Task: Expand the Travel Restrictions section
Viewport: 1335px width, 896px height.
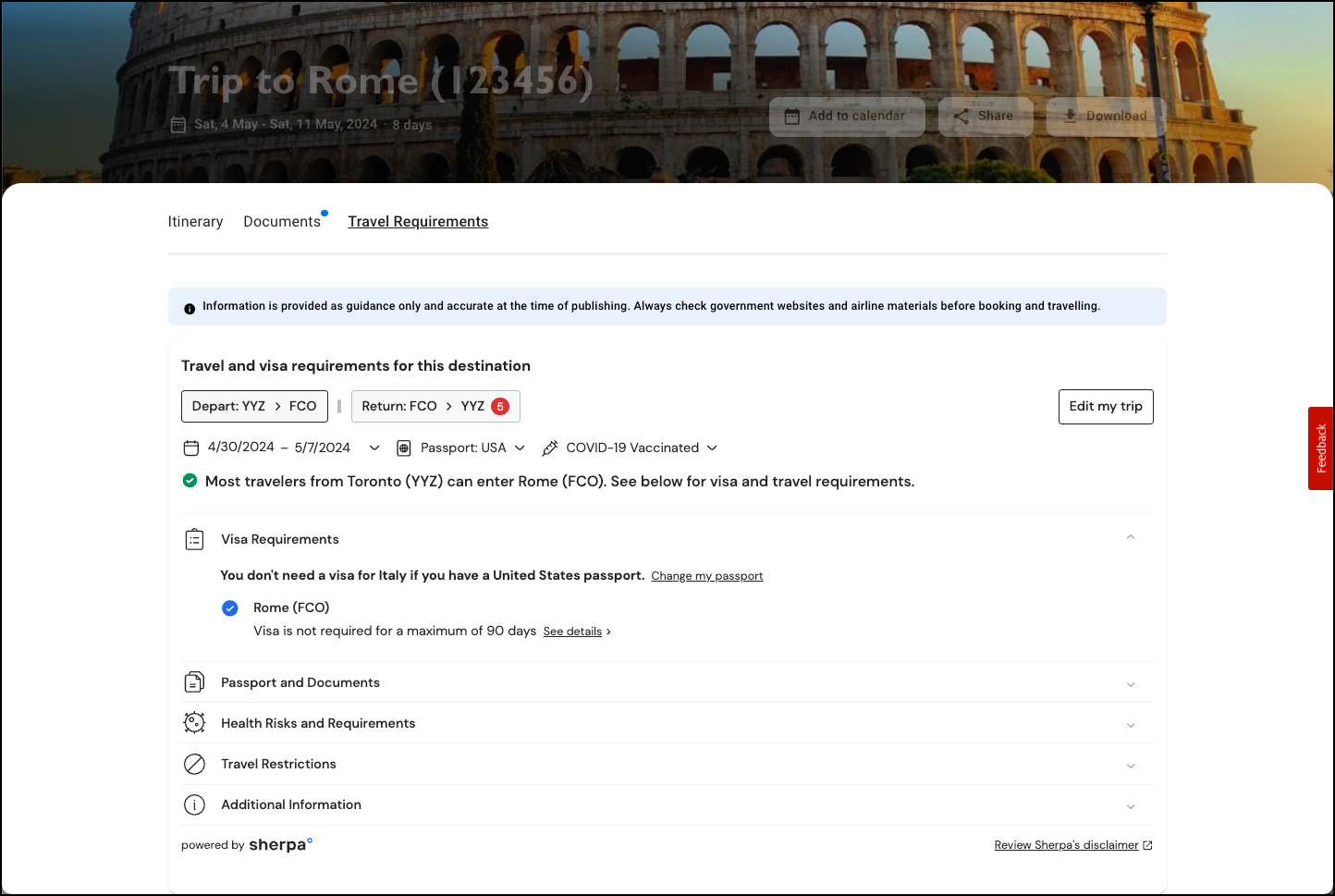Action: (x=667, y=764)
